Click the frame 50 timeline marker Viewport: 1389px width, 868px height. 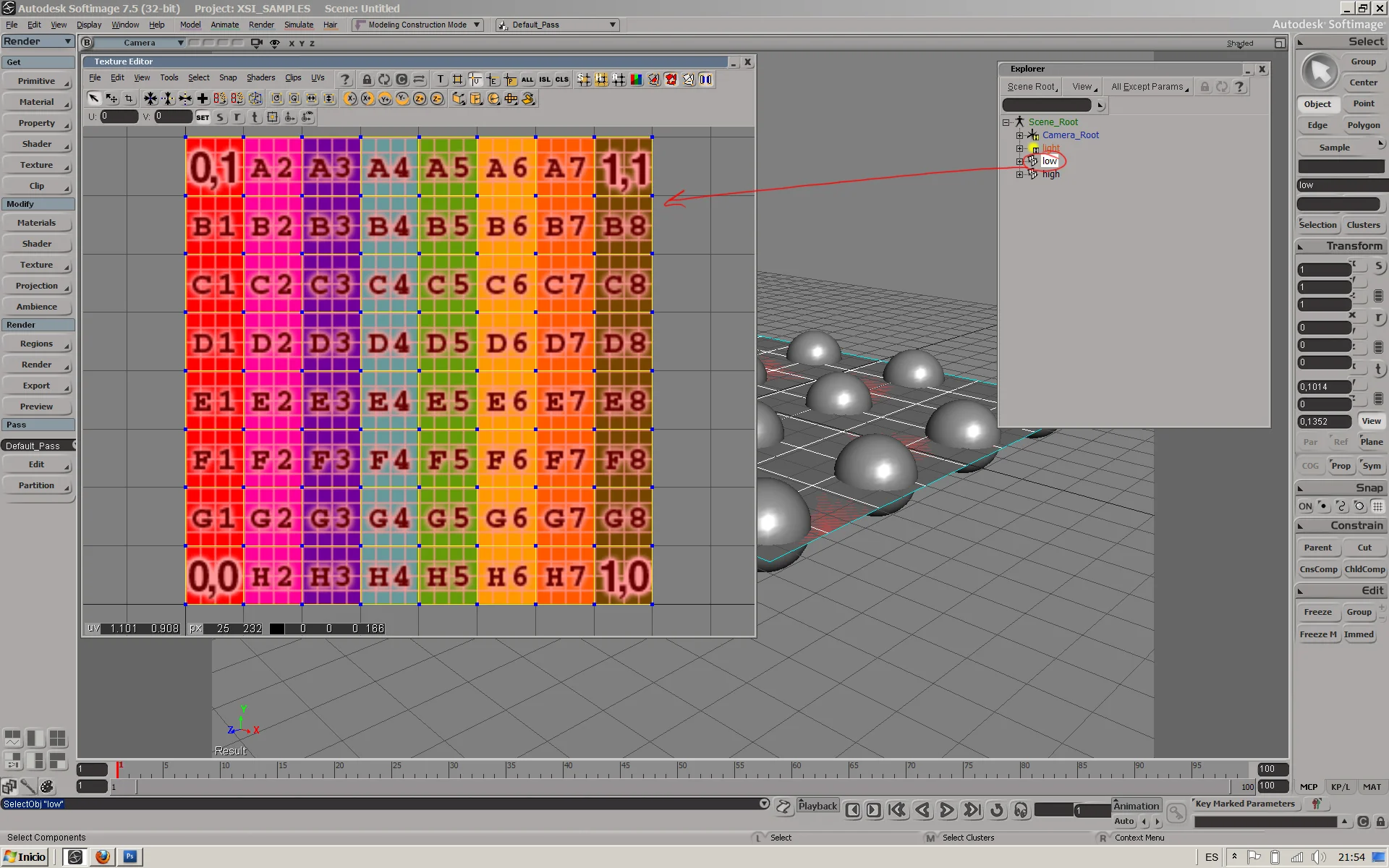coord(681,769)
